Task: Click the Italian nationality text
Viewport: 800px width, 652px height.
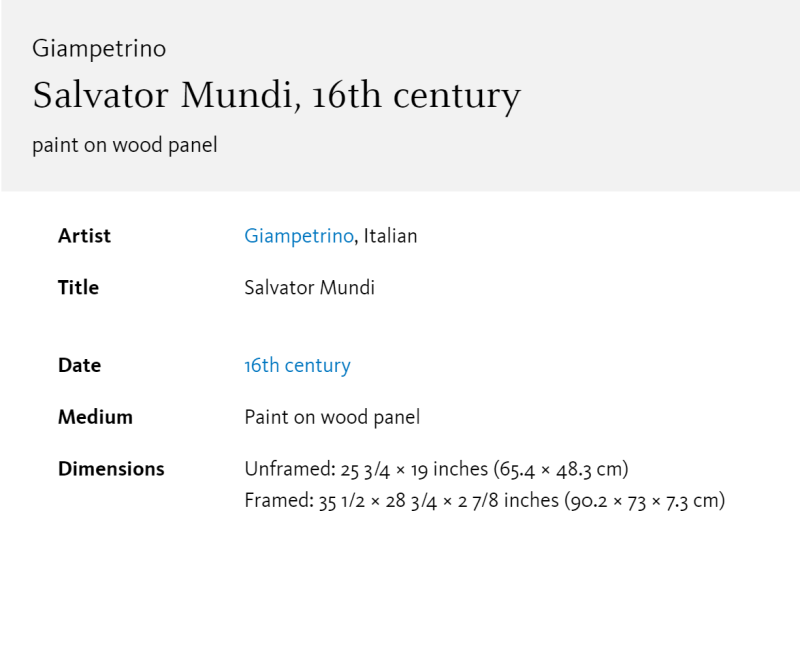Action: pos(390,236)
